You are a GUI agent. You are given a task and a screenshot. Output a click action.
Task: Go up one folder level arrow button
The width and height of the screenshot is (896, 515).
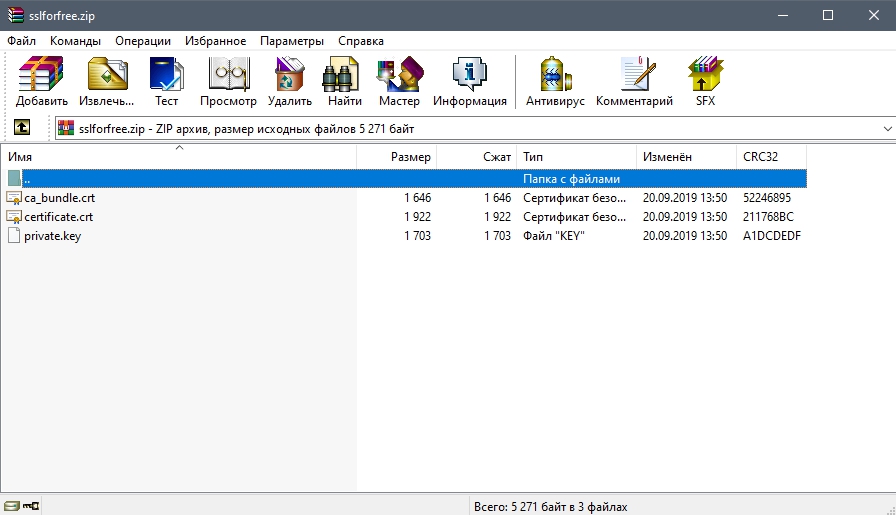[21, 128]
